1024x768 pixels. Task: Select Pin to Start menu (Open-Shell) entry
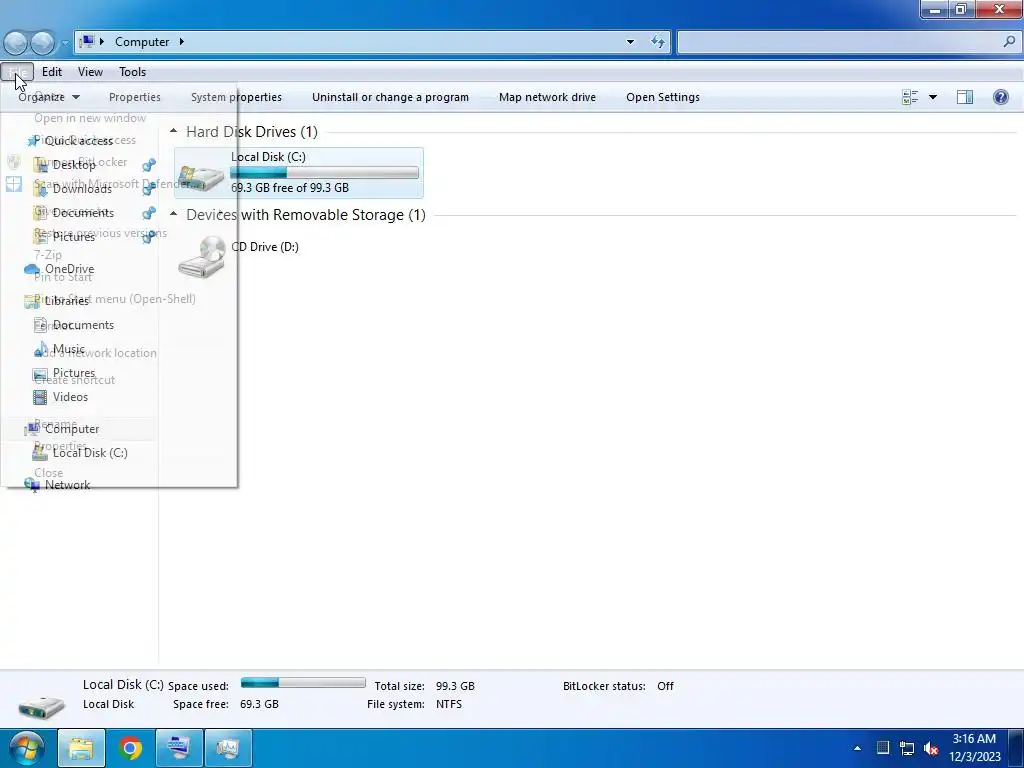tap(115, 299)
